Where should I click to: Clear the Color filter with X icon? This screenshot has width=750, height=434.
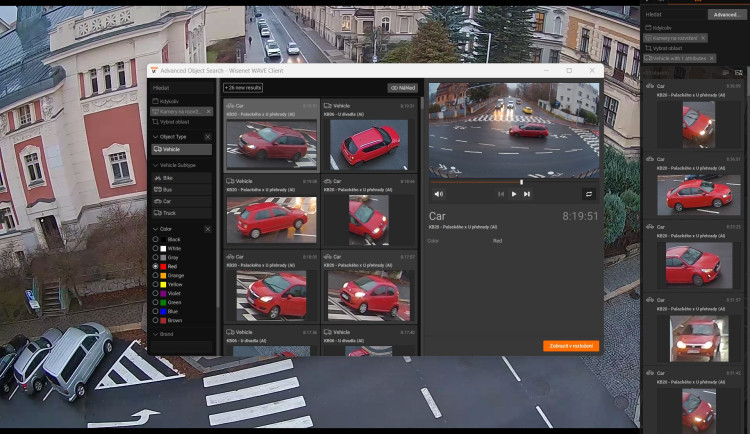(x=208, y=229)
